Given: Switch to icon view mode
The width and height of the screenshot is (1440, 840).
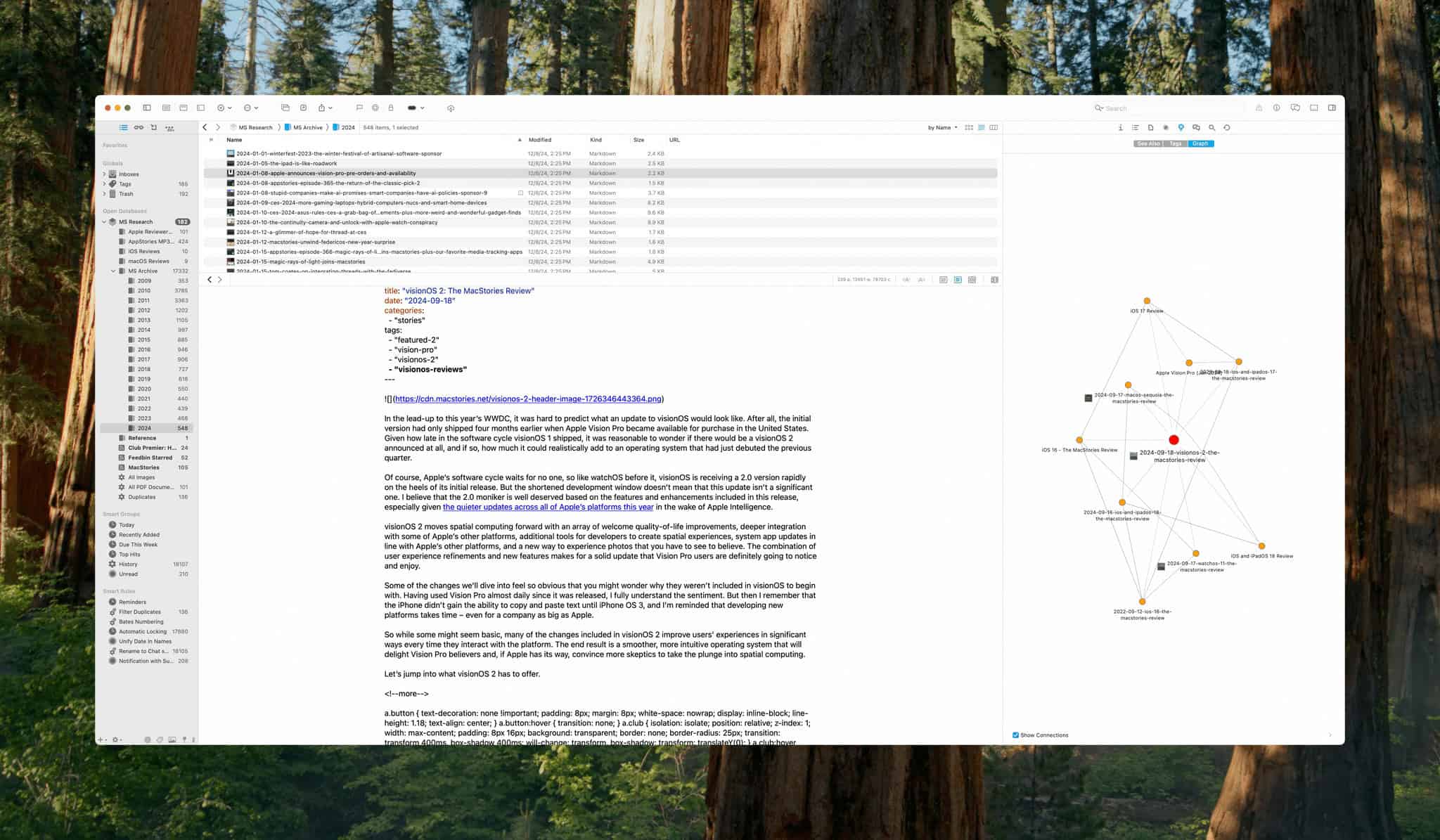Looking at the screenshot, I should [x=969, y=127].
